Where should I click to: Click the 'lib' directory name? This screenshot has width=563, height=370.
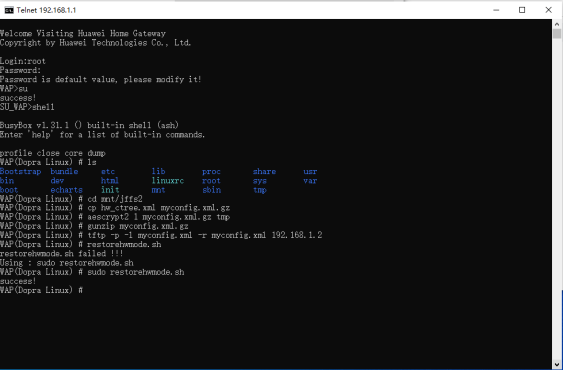[158, 171]
